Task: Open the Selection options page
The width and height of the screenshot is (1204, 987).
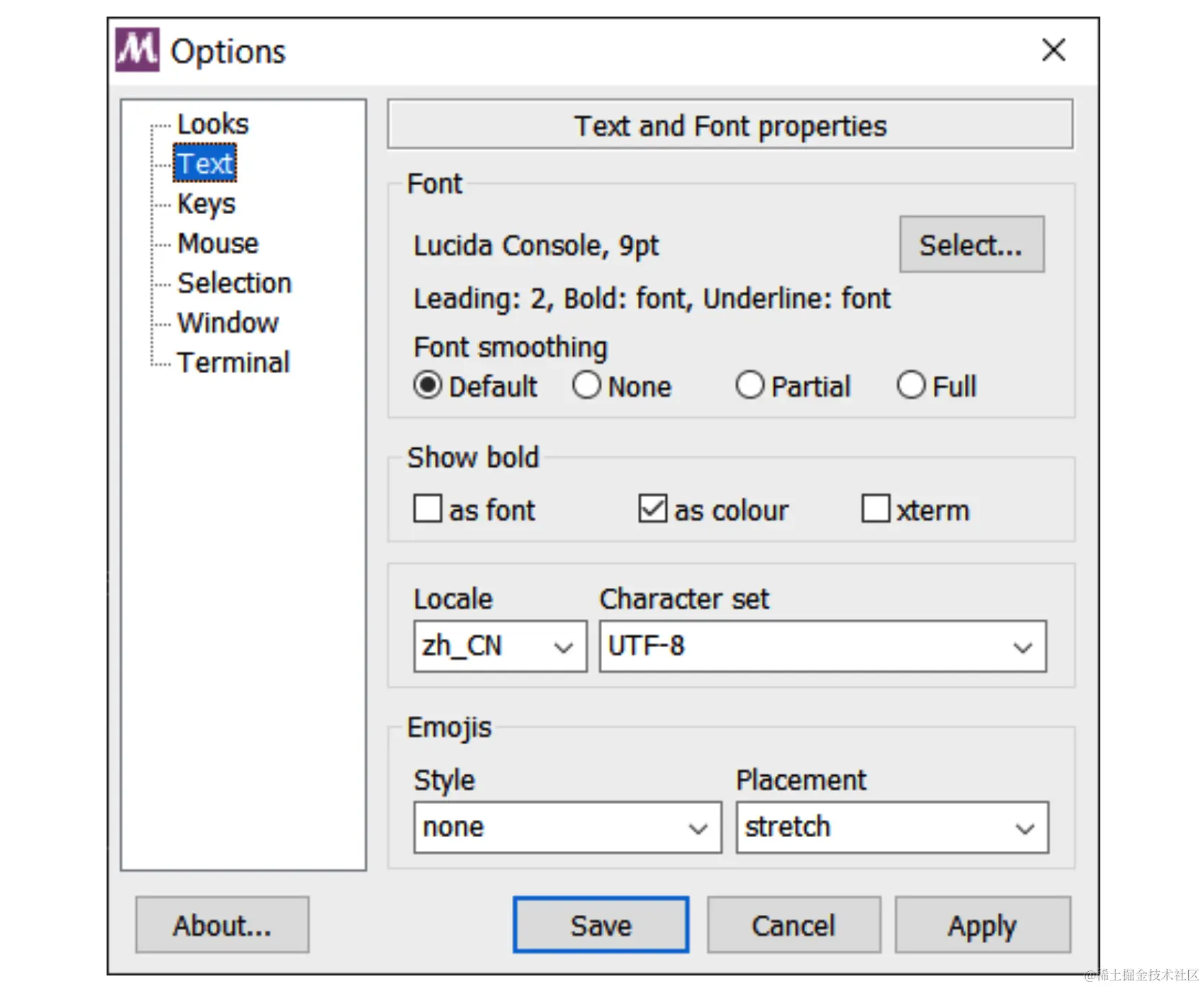Action: 234,283
